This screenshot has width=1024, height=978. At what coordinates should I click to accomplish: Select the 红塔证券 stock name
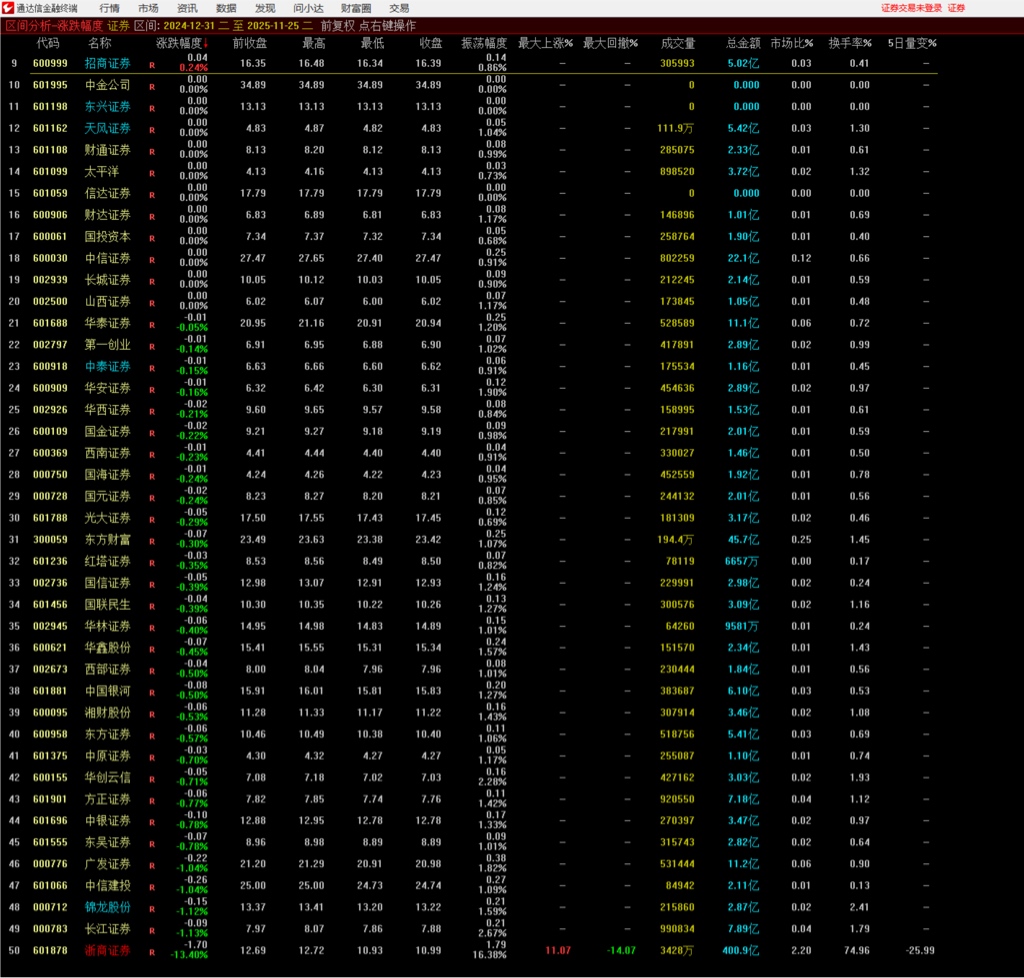pos(108,561)
